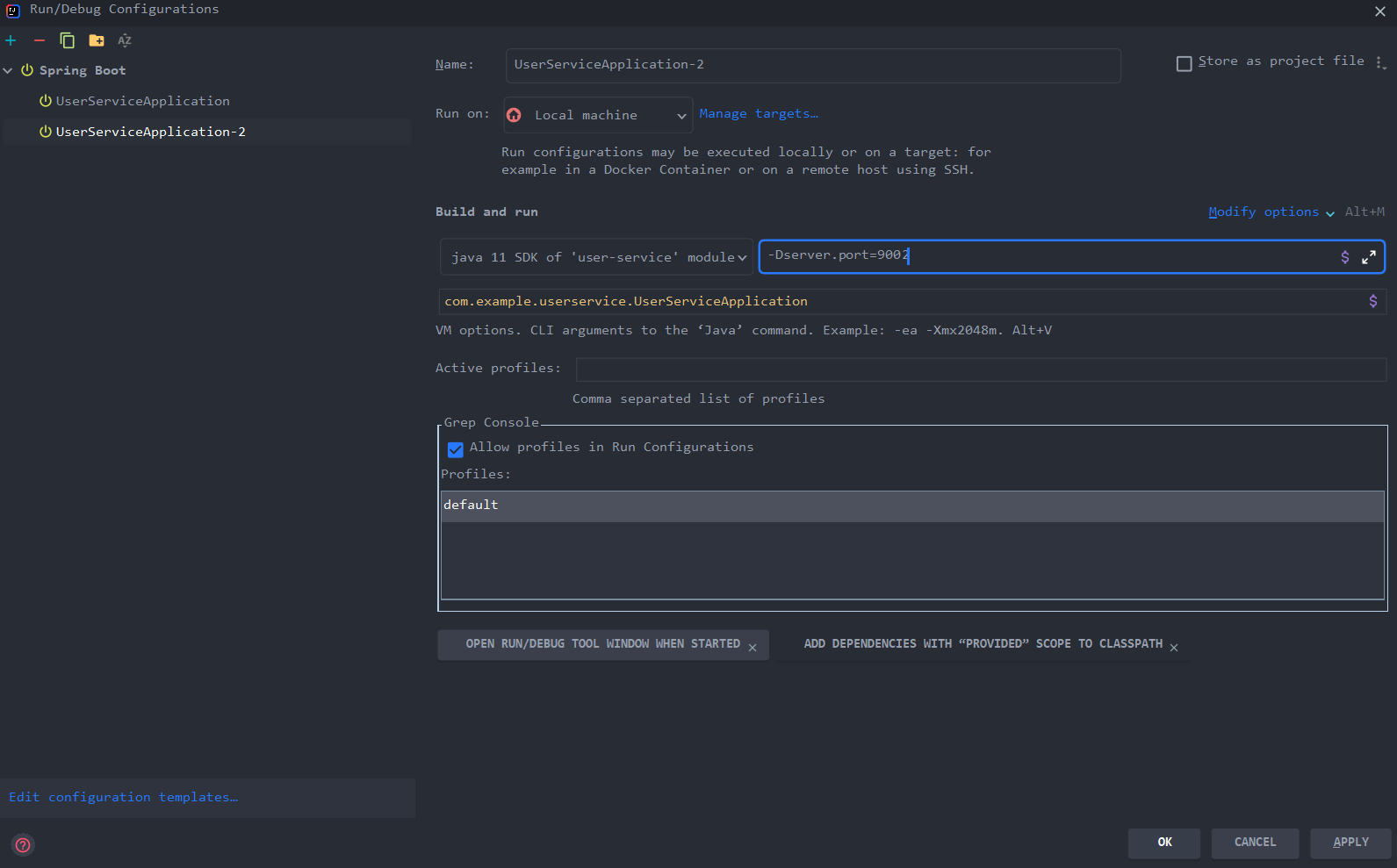This screenshot has width=1397, height=868.
Task: Insert macro in VM options field
Action: 1345,257
